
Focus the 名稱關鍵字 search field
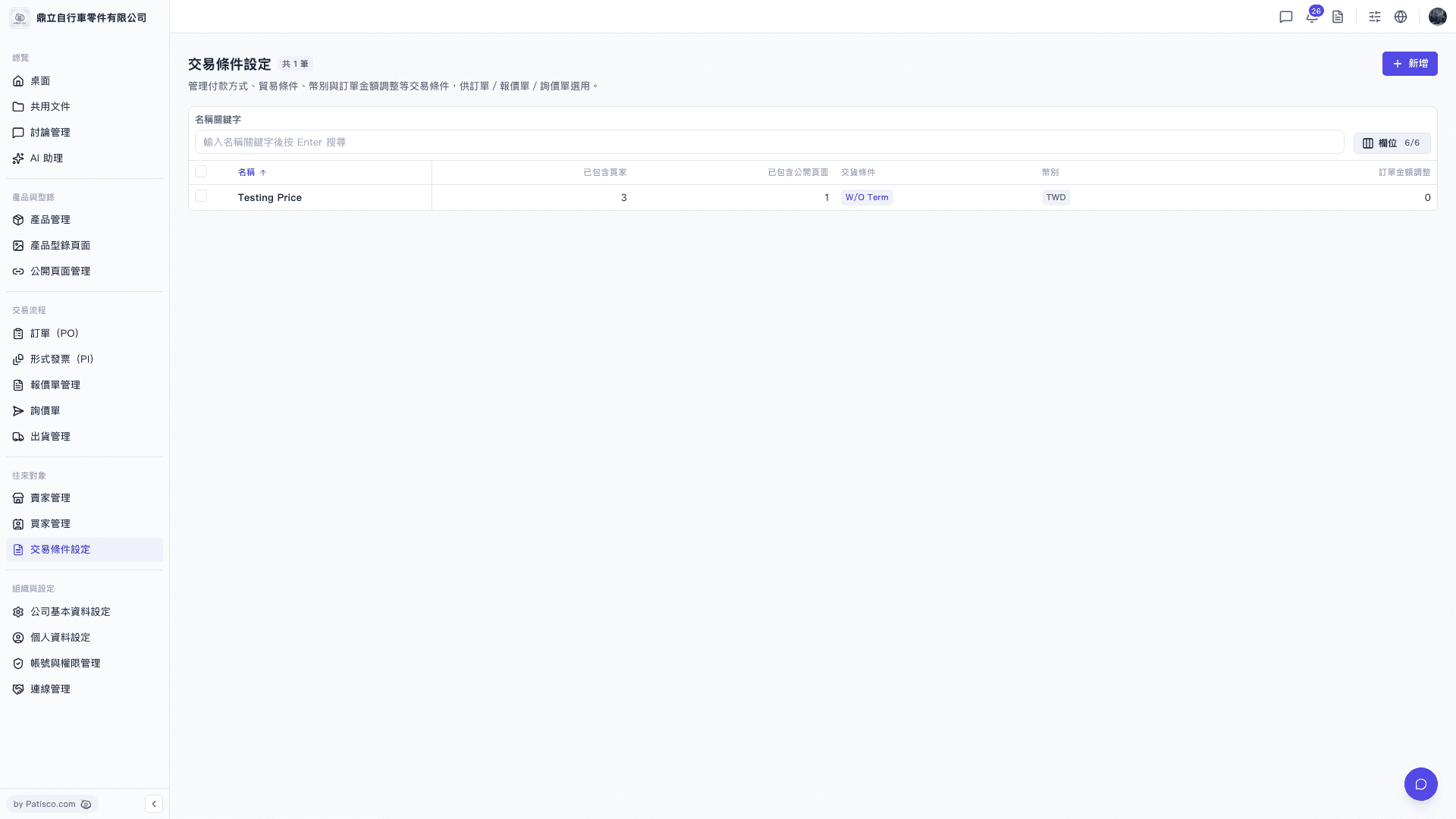(769, 142)
